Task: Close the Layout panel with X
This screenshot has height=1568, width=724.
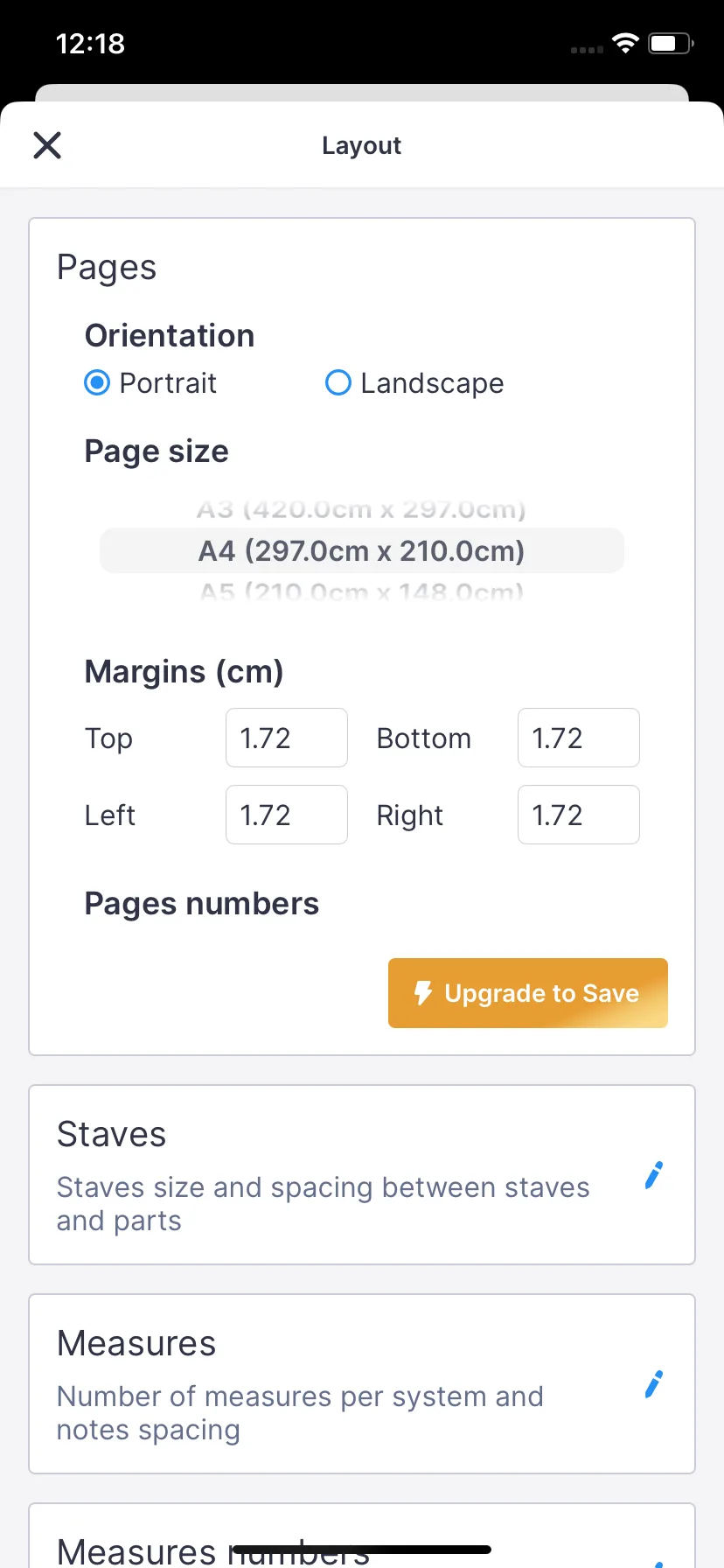Action: tap(47, 145)
